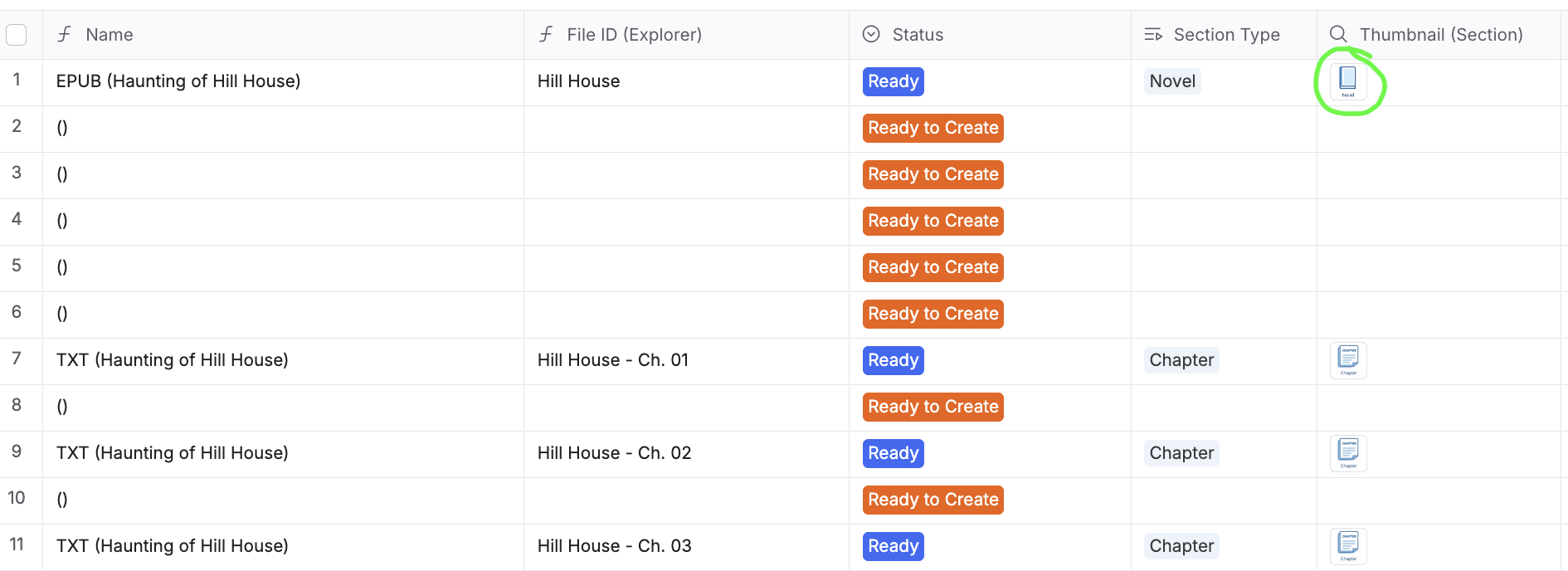The height and width of the screenshot is (571, 1568).
Task: Click Ready to Create status in row 2
Action: tap(933, 128)
